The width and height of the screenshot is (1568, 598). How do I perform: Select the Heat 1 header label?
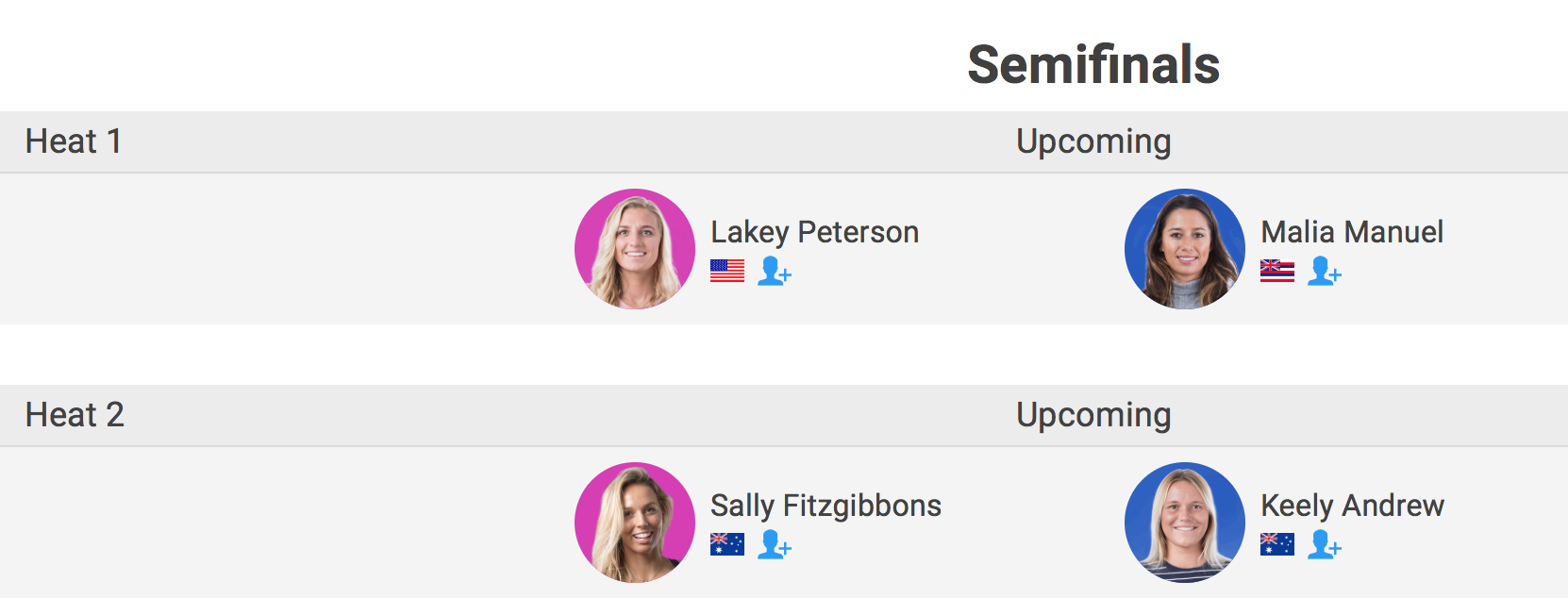pos(74,141)
